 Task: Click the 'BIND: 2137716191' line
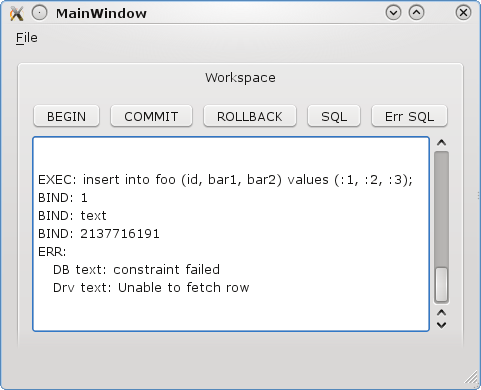click(x=99, y=234)
